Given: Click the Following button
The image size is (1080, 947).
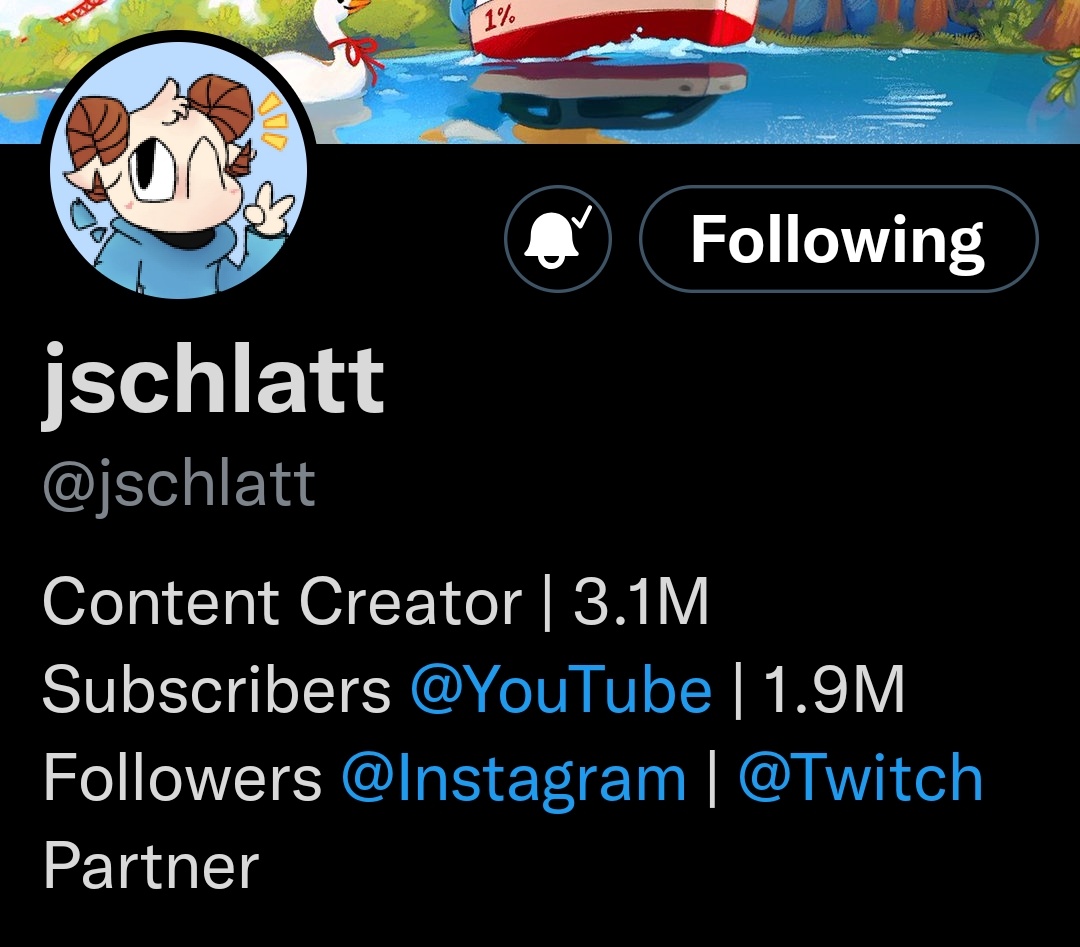Looking at the screenshot, I should click(838, 239).
